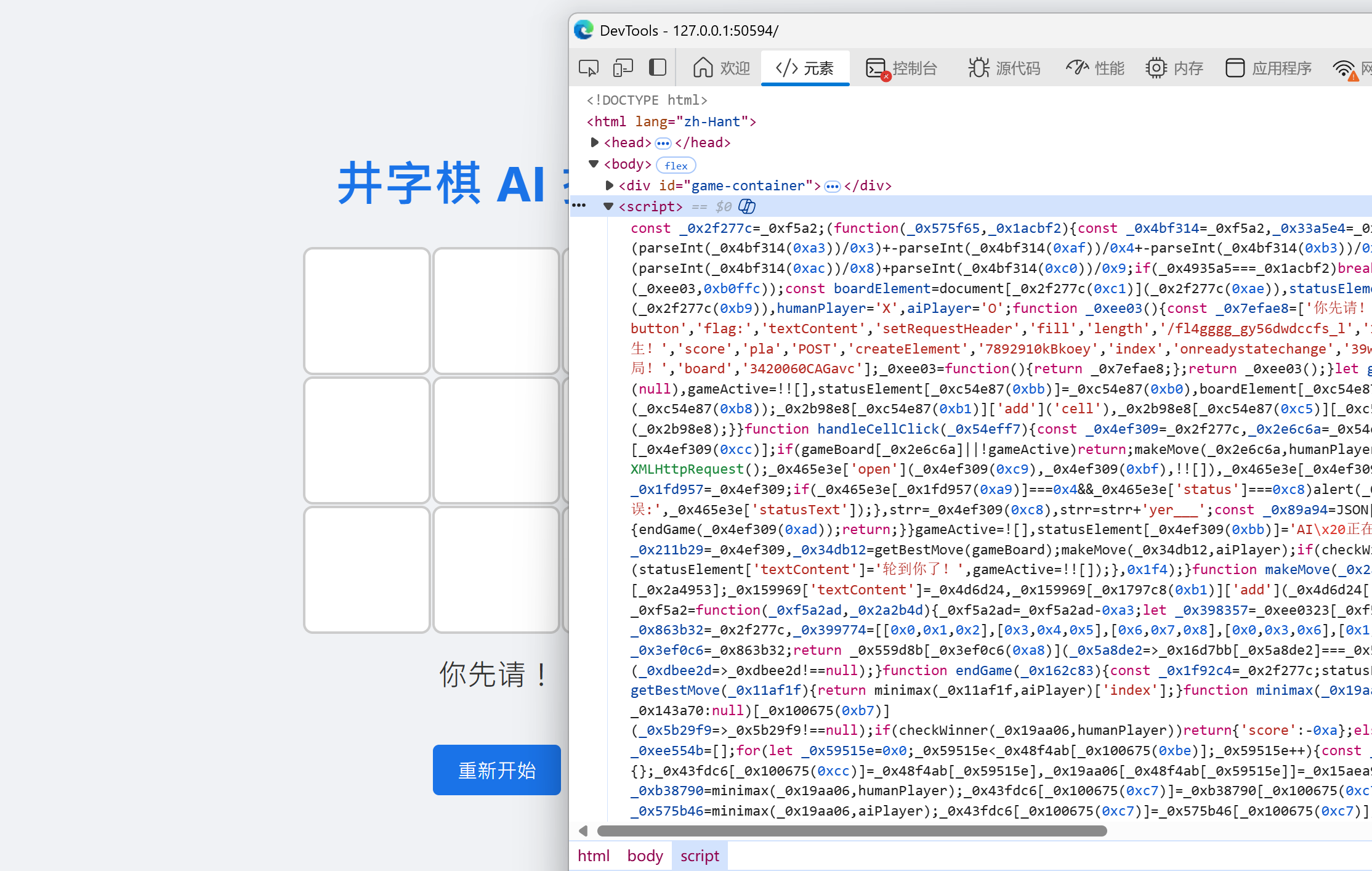Toggle the sidebar dock icon
Screen dimensions: 1372x871
658,68
